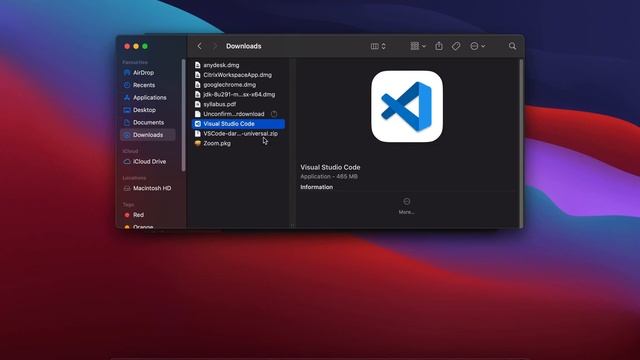
Task: Select the googlechrome.dmg file
Action: coord(238,84)
